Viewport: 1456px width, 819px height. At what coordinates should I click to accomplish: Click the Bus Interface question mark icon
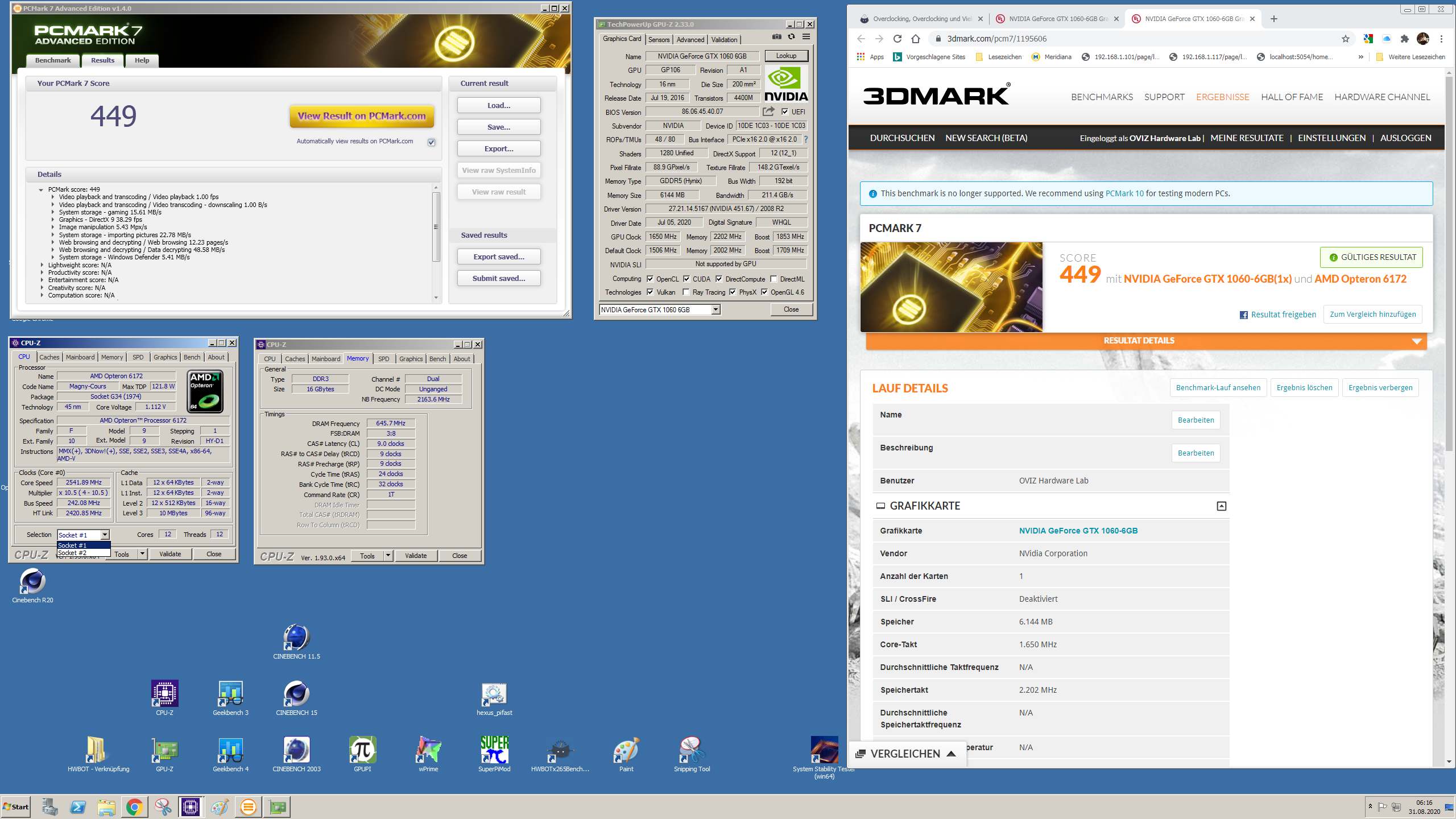click(x=806, y=139)
